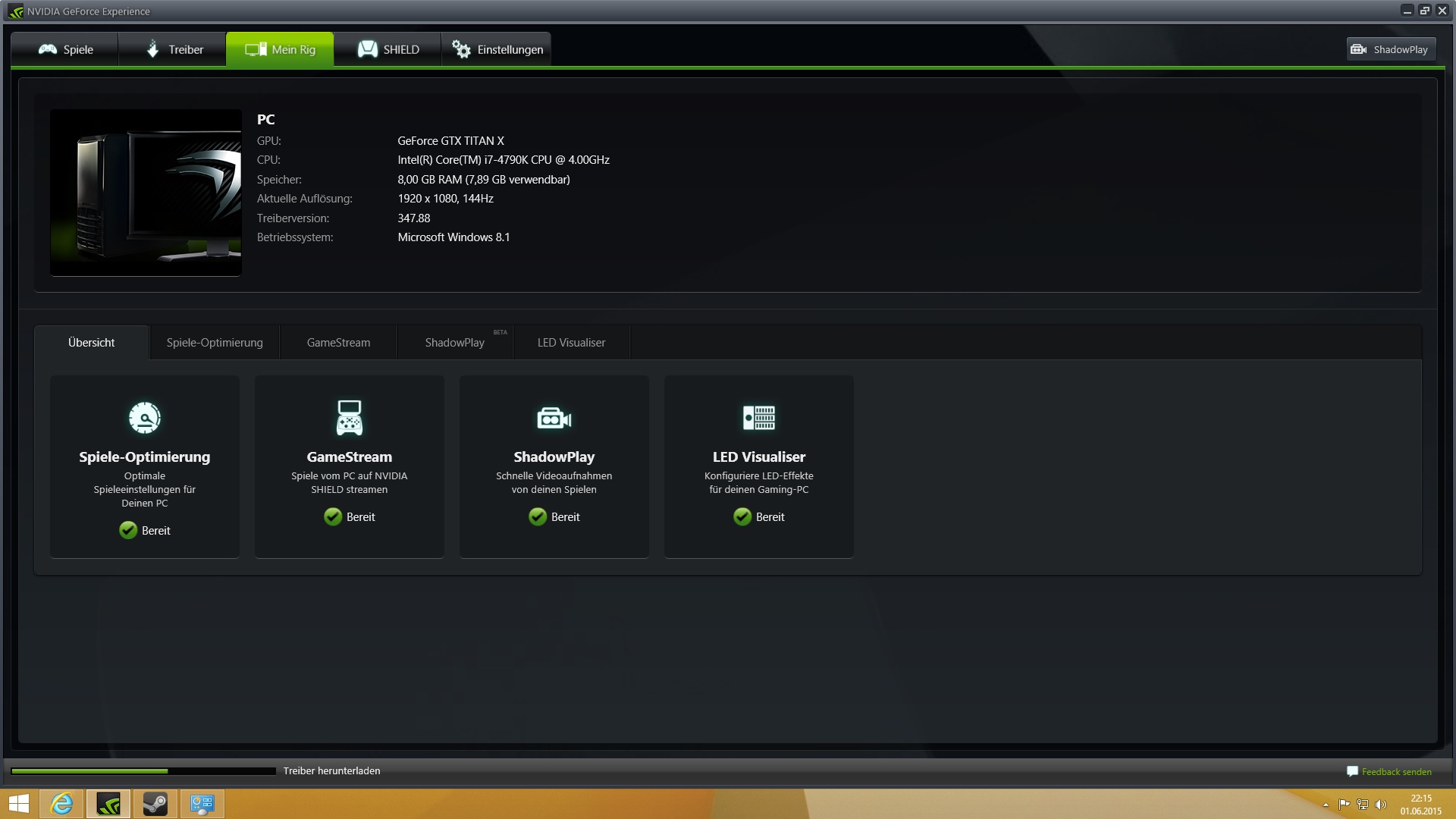
Task: Open the ShadowPlay BETA sub-tab
Action: click(455, 343)
